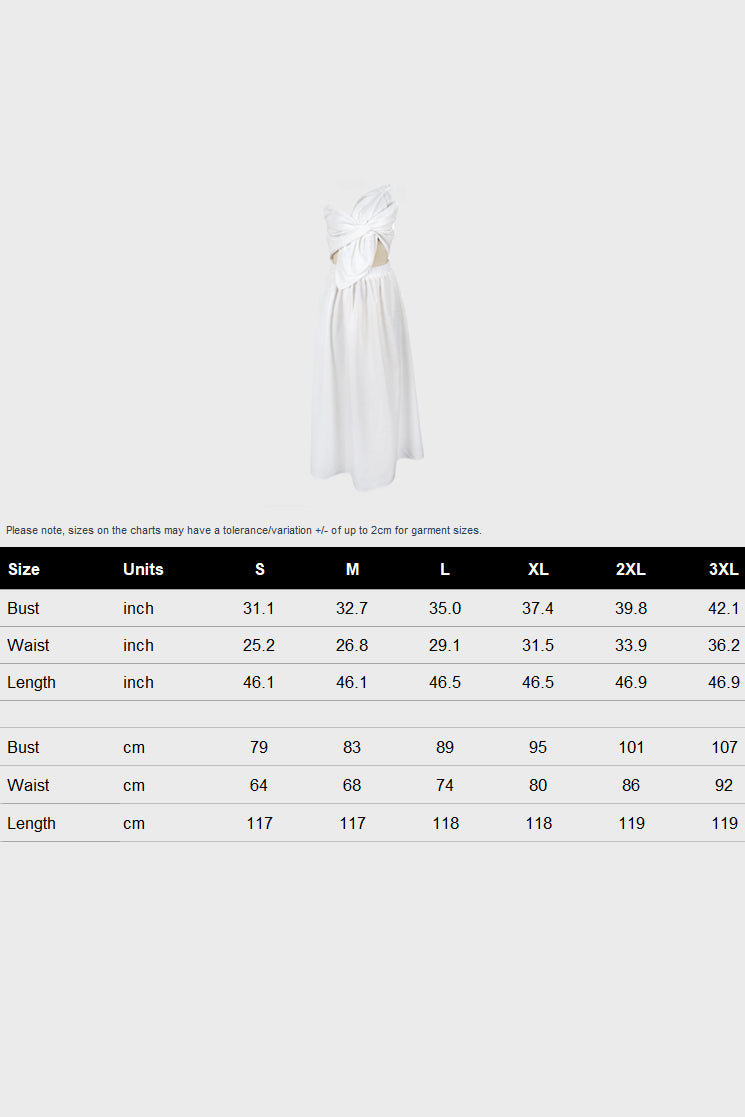Click the Bust label in the inch section

(x=23, y=608)
